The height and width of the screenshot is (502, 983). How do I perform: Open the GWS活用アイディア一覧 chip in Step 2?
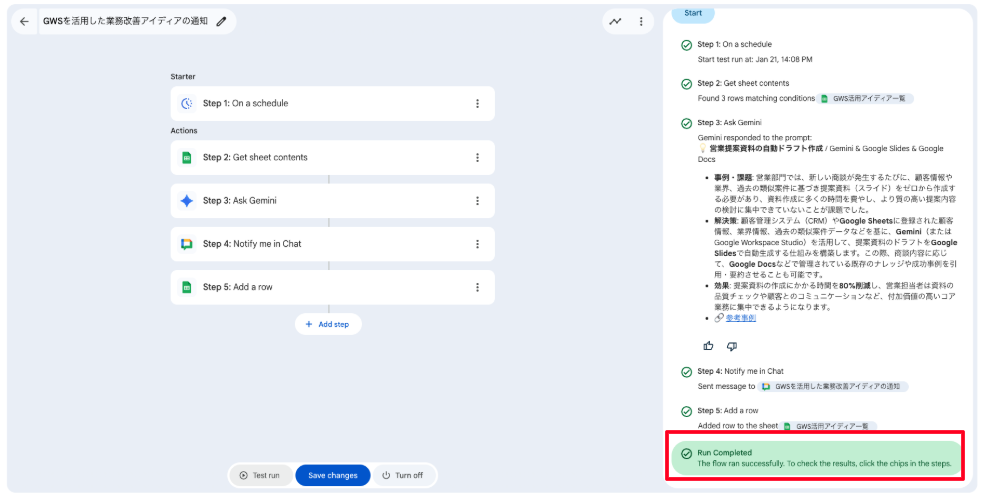pyautogui.click(x=866, y=99)
